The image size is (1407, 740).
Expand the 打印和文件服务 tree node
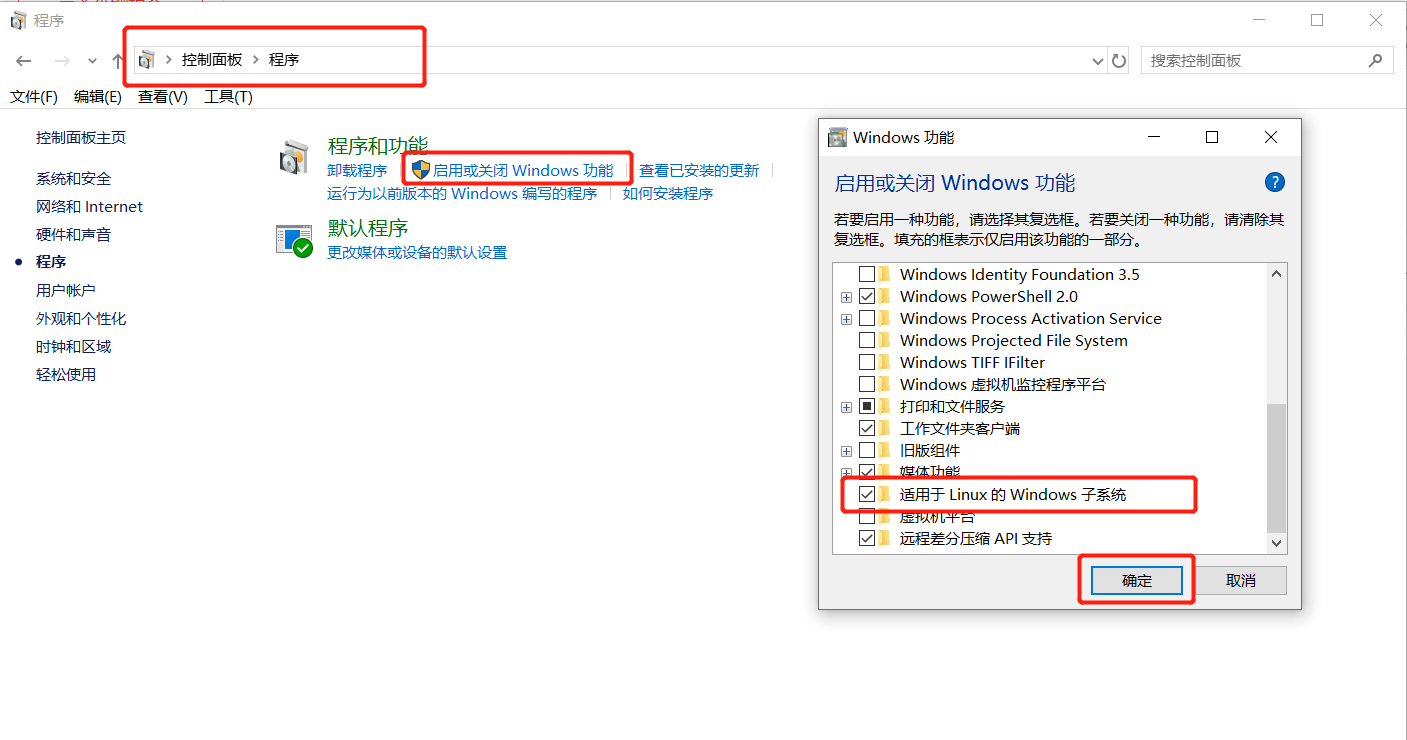tap(846, 406)
